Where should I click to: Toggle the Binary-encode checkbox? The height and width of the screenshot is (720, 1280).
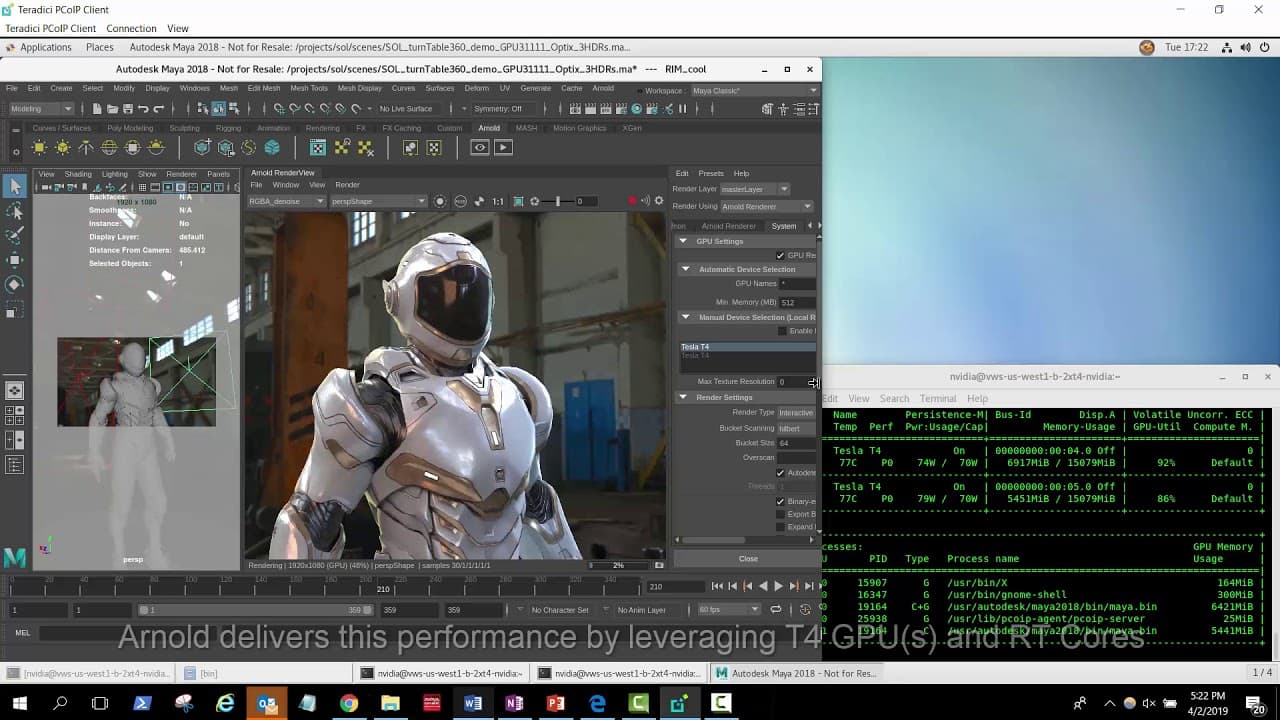pyautogui.click(x=781, y=501)
